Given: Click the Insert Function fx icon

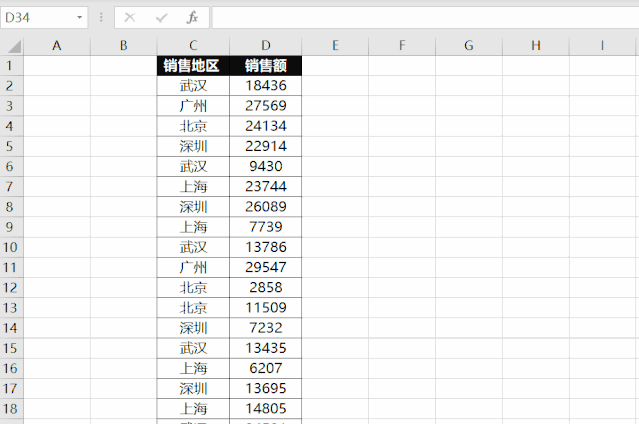Looking at the screenshot, I should (x=192, y=18).
